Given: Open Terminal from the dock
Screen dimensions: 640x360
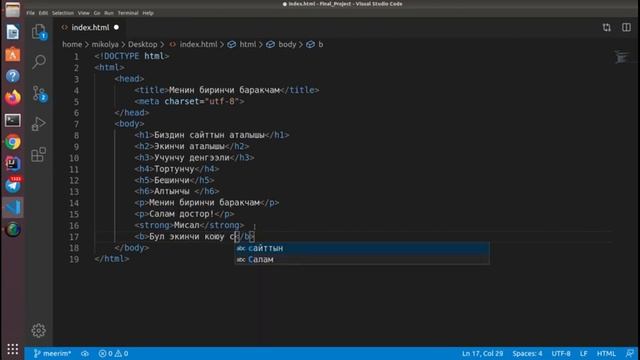Looking at the screenshot, I should coord(13,120).
